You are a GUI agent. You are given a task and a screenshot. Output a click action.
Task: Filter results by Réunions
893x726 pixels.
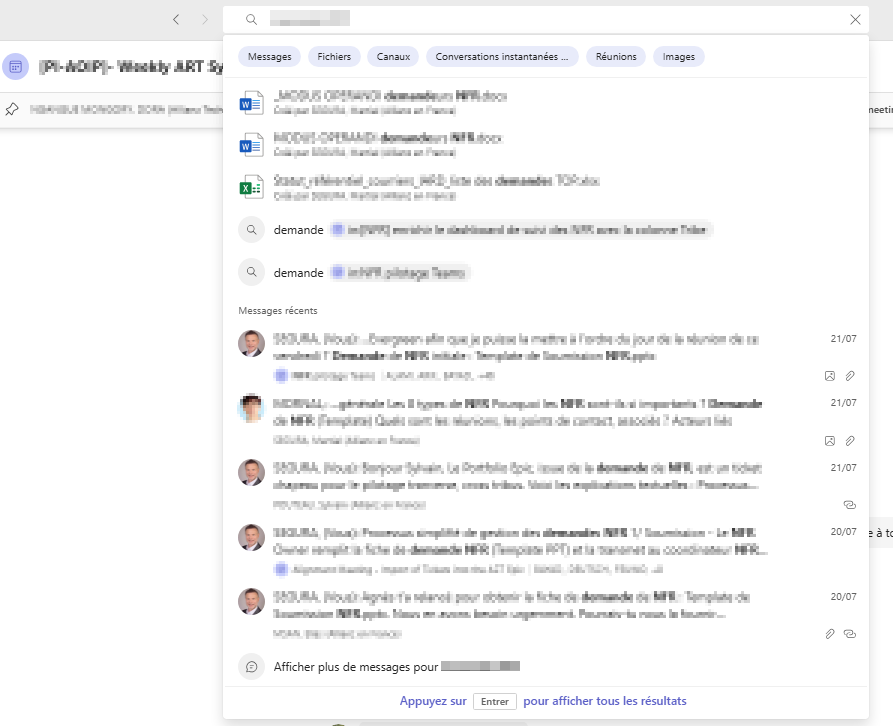click(x=616, y=56)
